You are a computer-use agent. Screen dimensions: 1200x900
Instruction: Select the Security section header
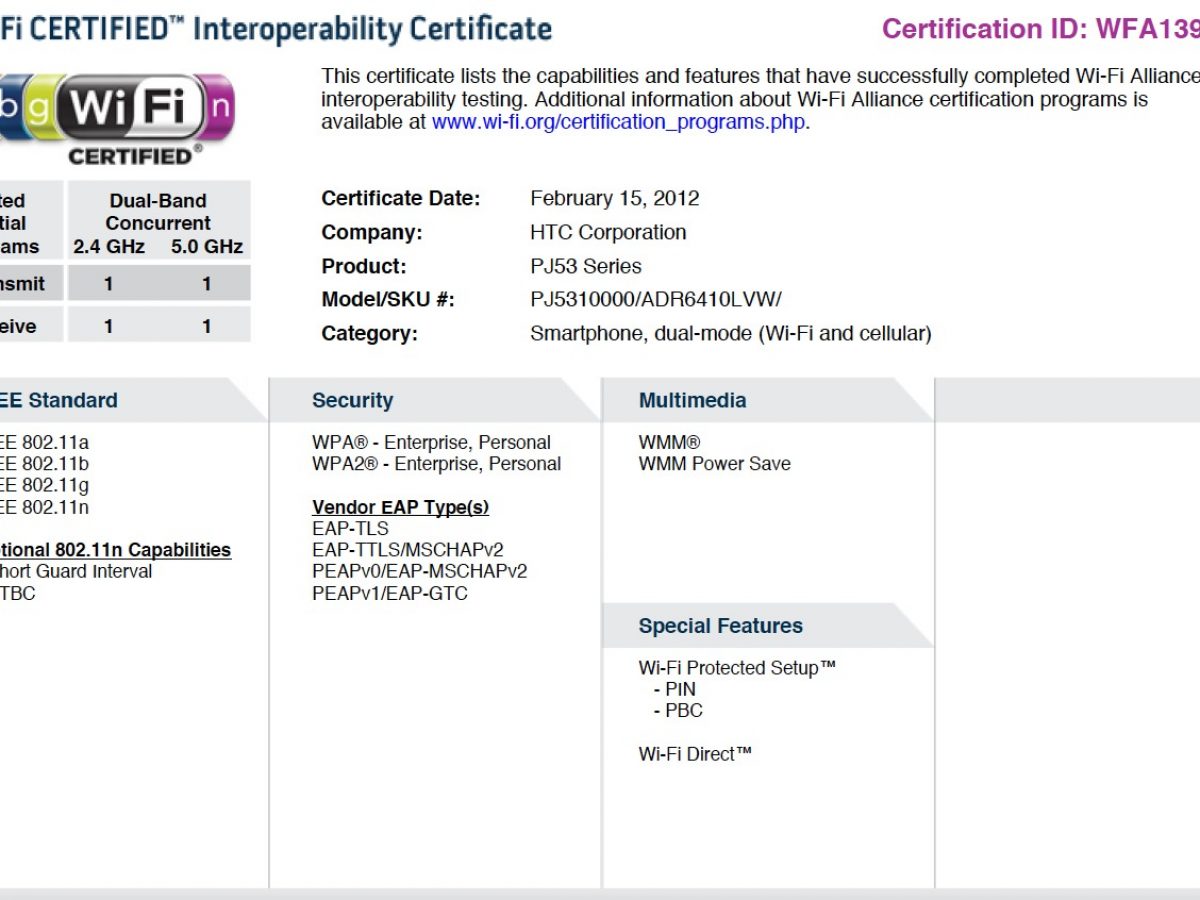tap(352, 400)
